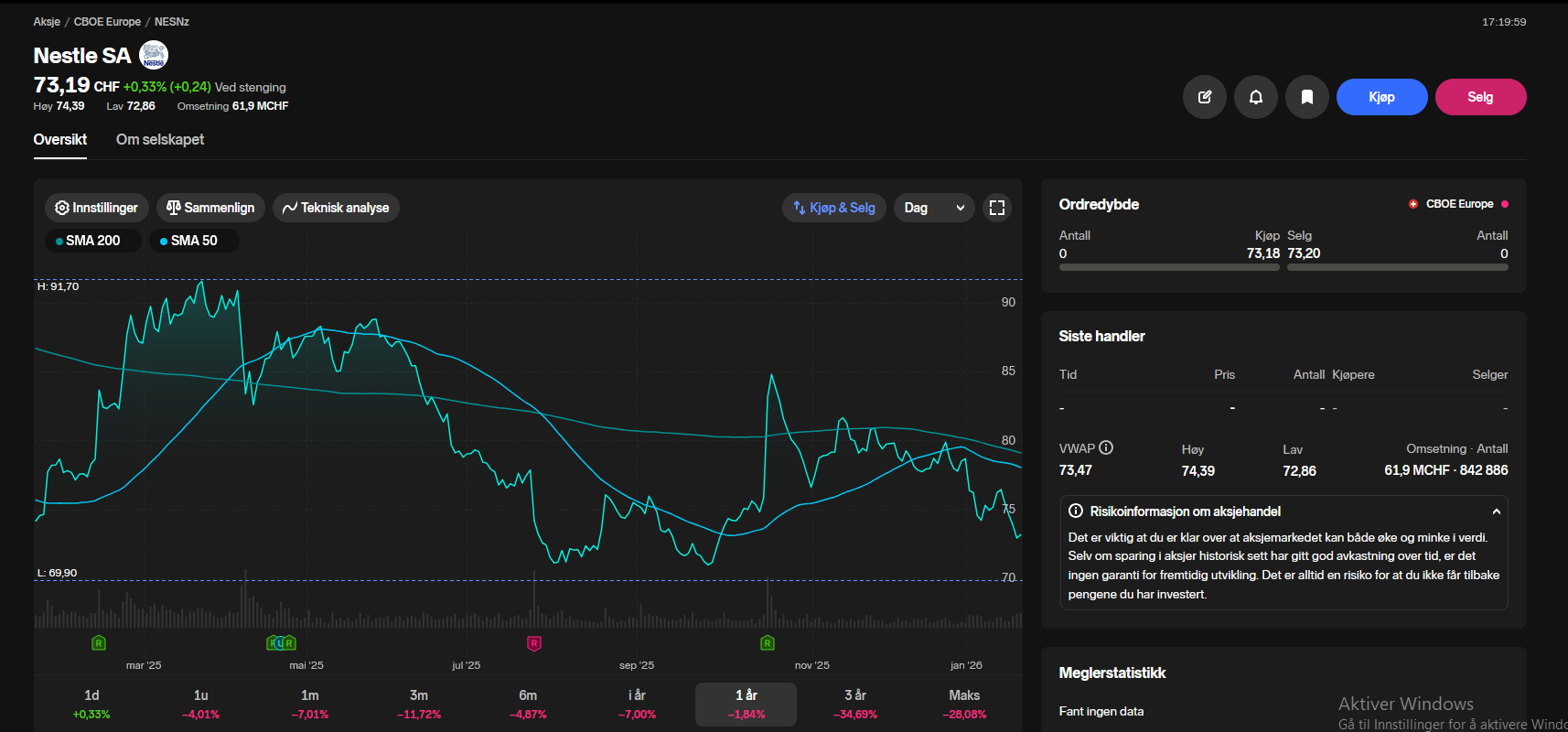Select the 1u time range
The height and width of the screenshot is (732, 1568).
click(201, 705)
